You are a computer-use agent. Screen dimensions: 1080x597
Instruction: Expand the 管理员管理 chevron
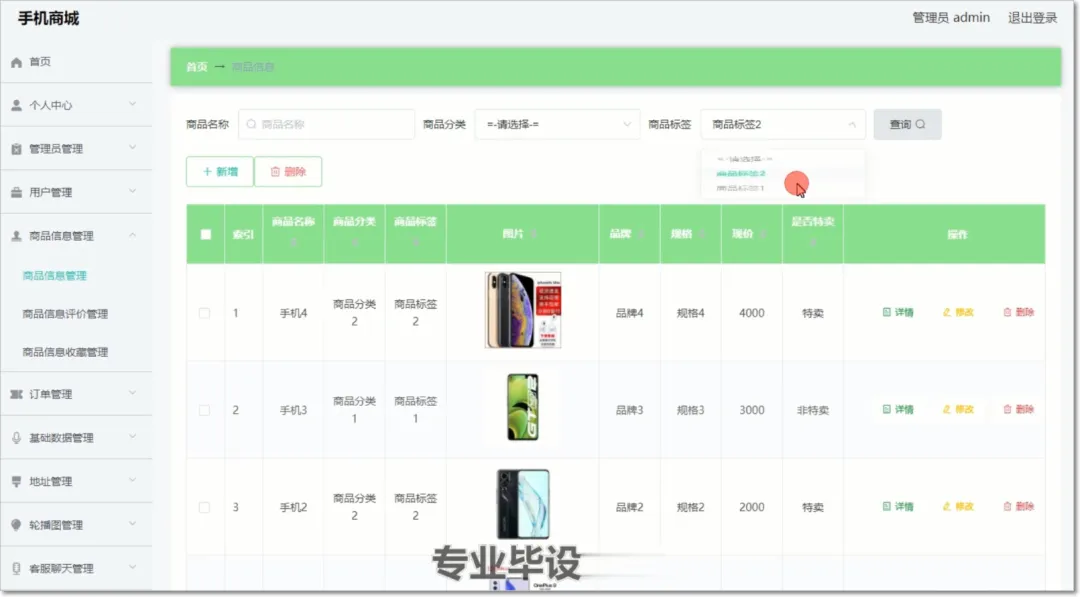132,147
